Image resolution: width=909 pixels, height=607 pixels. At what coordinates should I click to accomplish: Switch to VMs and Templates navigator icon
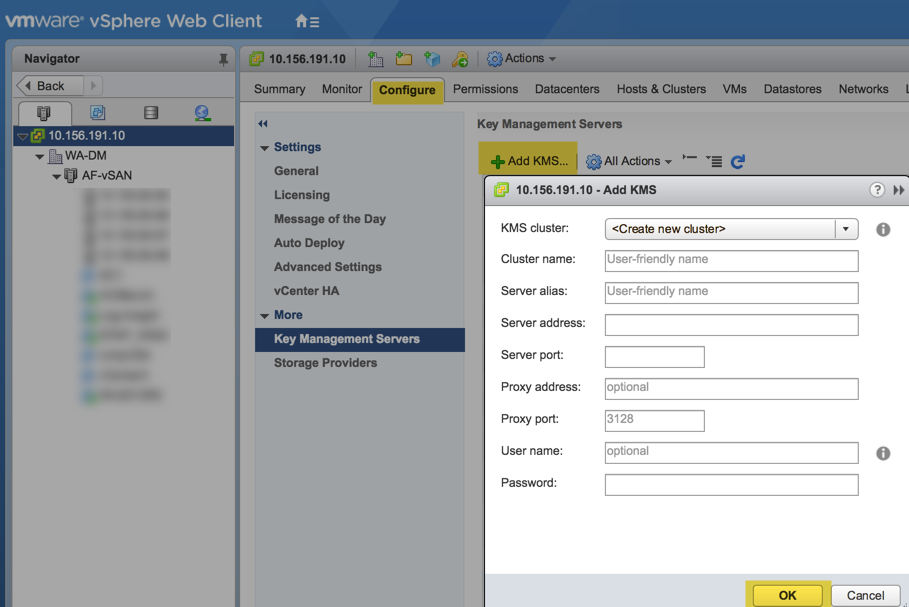pos(97,113)
